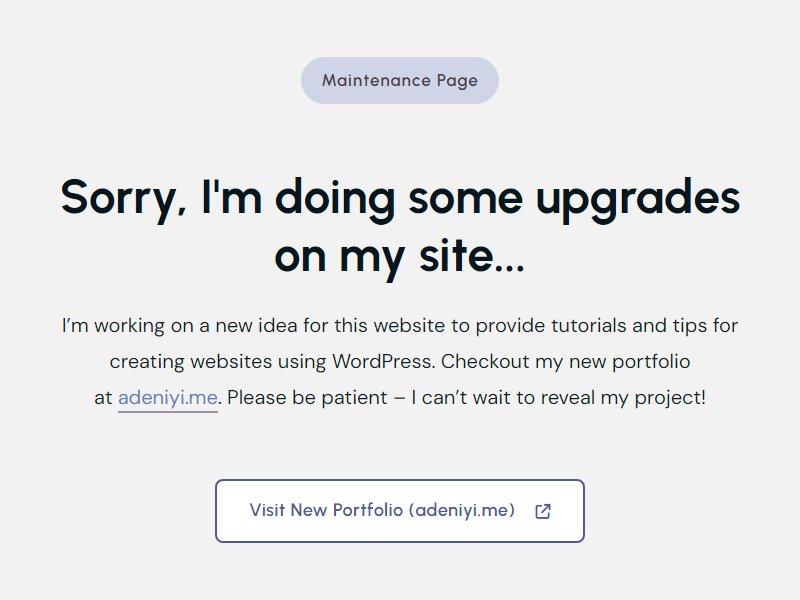The width and height of the screenshot is (800, 600).
Task: Click the "Checkout my new portfolio" phrase
Action: click(565, 362)
